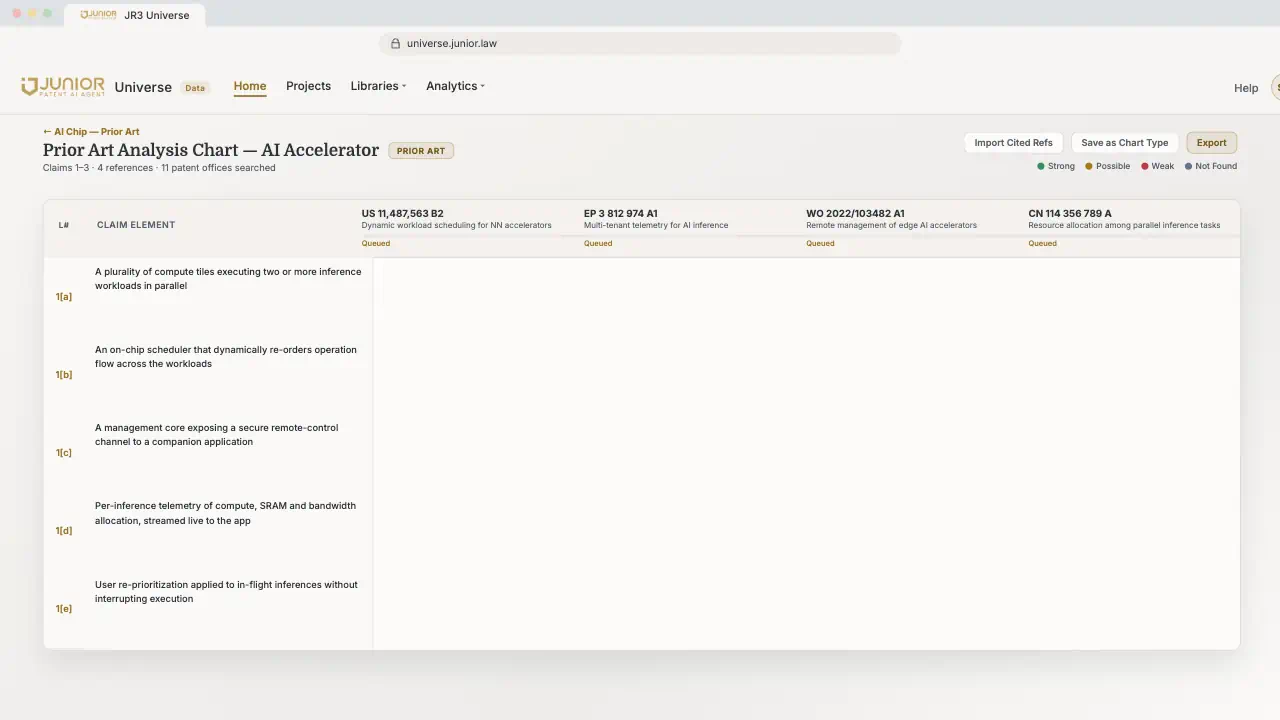Click claim label 1[b]
The height and width of the screenshot is (720, 1280).
pos(64,375)
